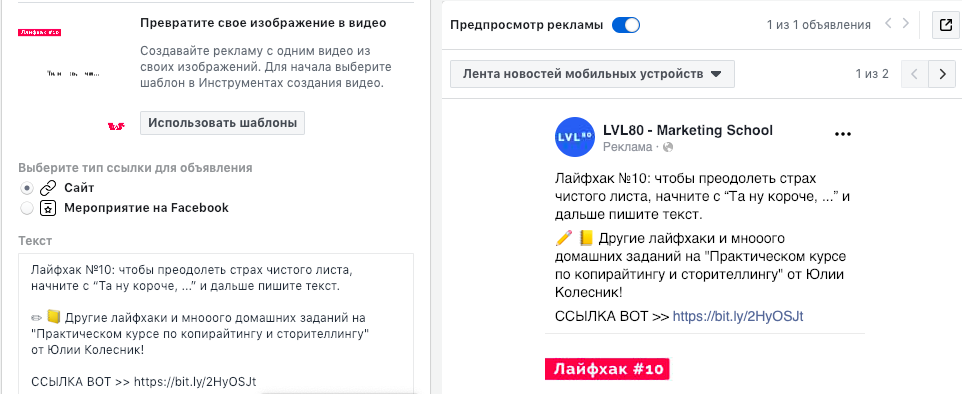Select Мероприятие на Facebook radio option
Image resolution: width=962 pixels, height=394 pixels.
pos(26,209)
